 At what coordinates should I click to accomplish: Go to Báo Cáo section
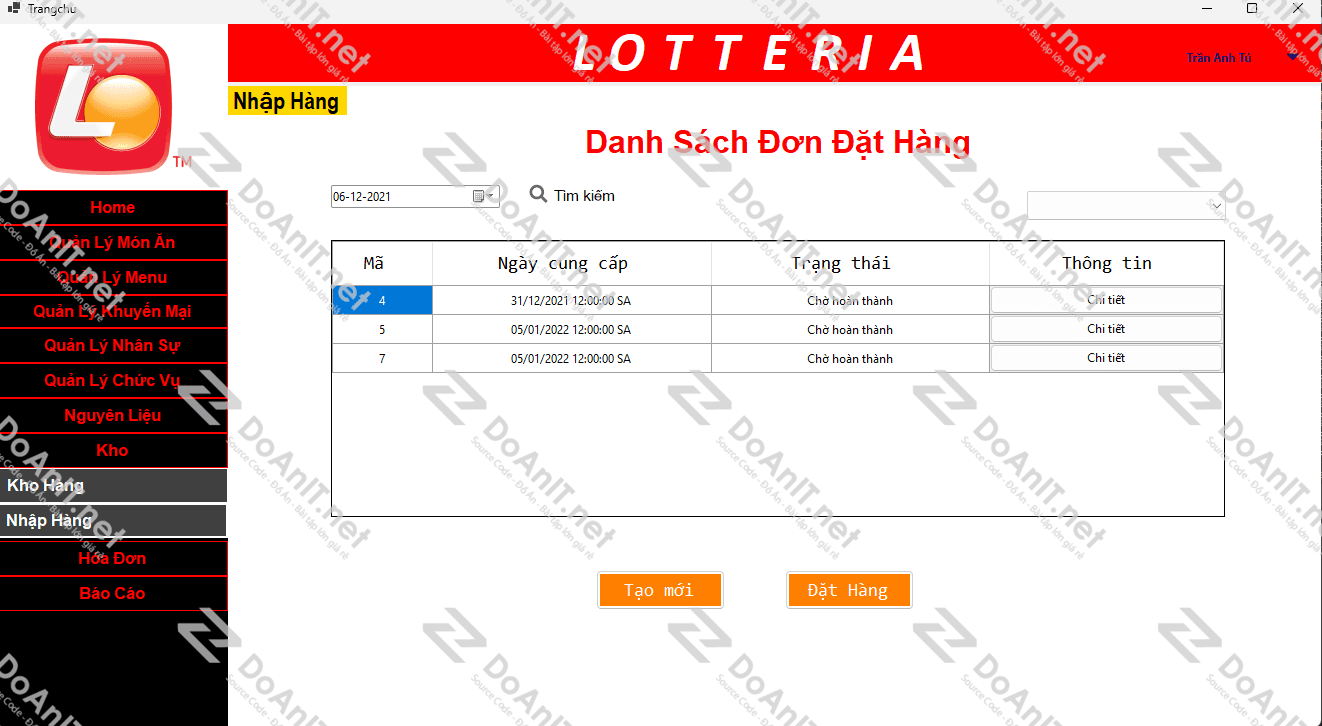(113, 594)
